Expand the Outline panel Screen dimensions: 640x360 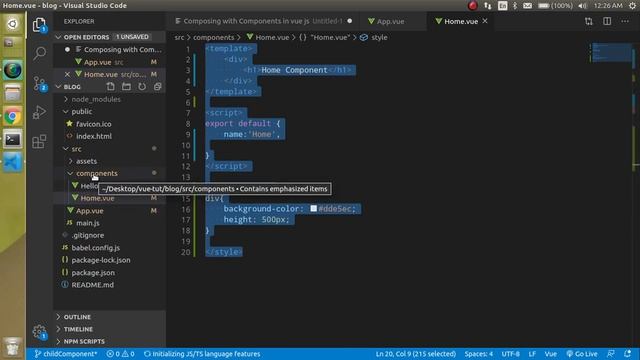[x=110, y=317]
